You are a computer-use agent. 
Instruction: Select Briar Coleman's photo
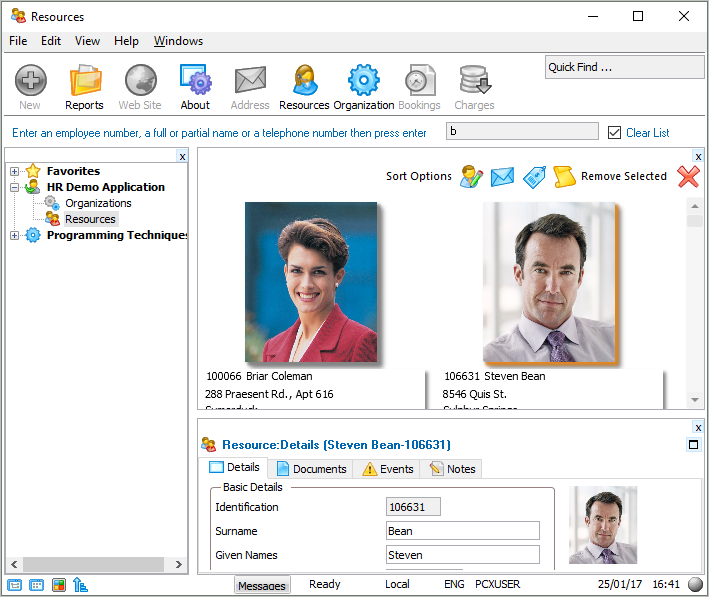click(311, 282)
